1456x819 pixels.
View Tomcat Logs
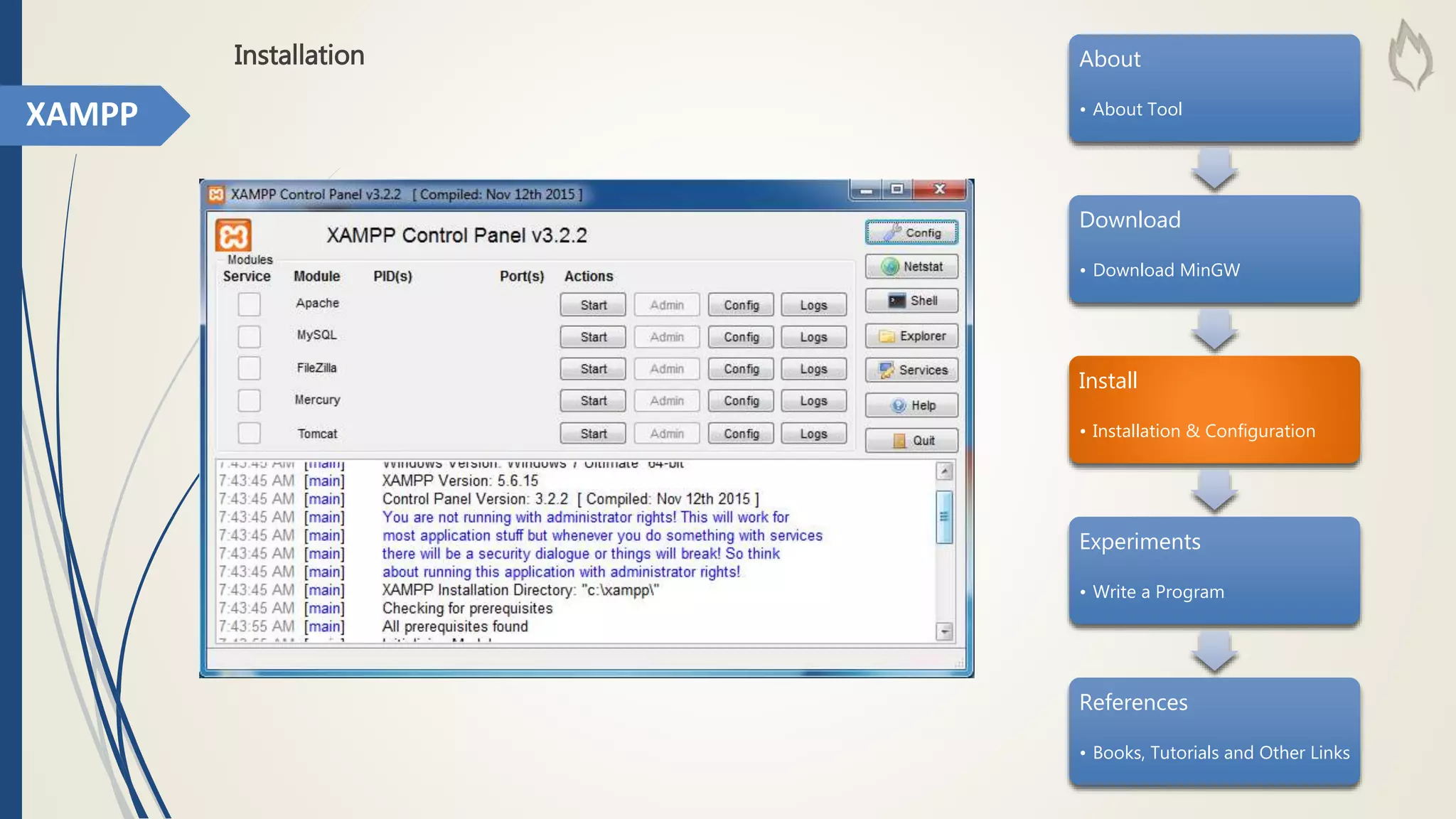(813, 434)
